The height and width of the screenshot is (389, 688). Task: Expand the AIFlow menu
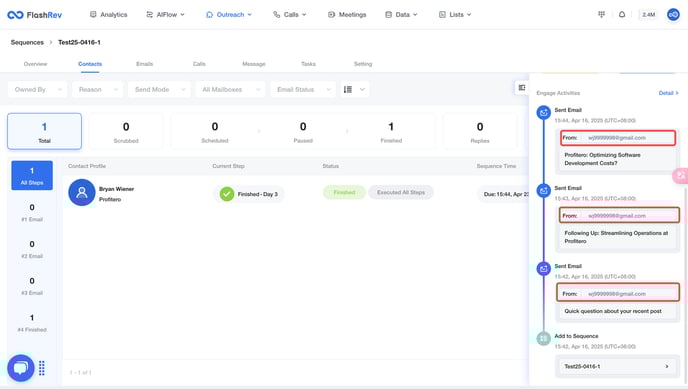coord(165,14)
